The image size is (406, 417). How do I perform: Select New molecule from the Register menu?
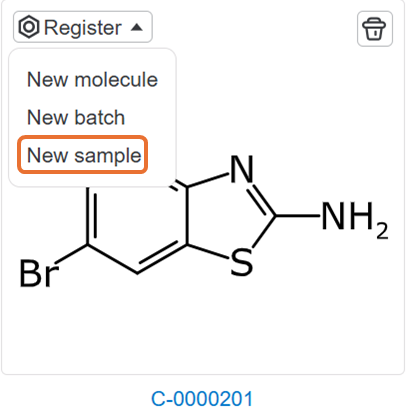pos(92,80)
